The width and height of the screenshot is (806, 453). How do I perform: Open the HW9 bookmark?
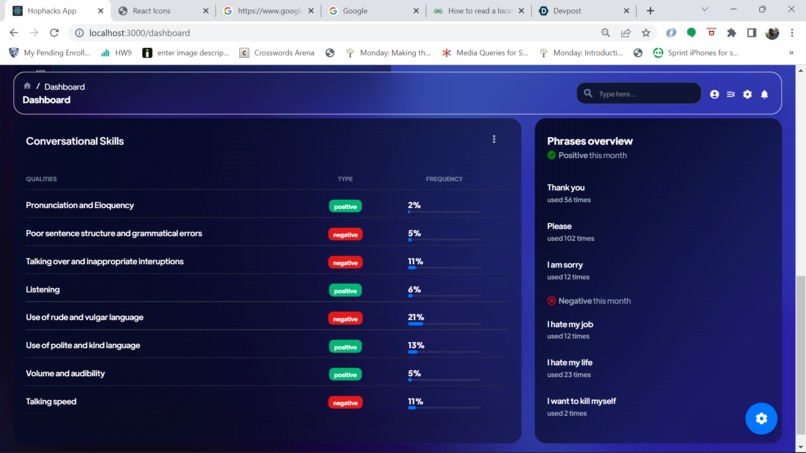pos(116,52)
